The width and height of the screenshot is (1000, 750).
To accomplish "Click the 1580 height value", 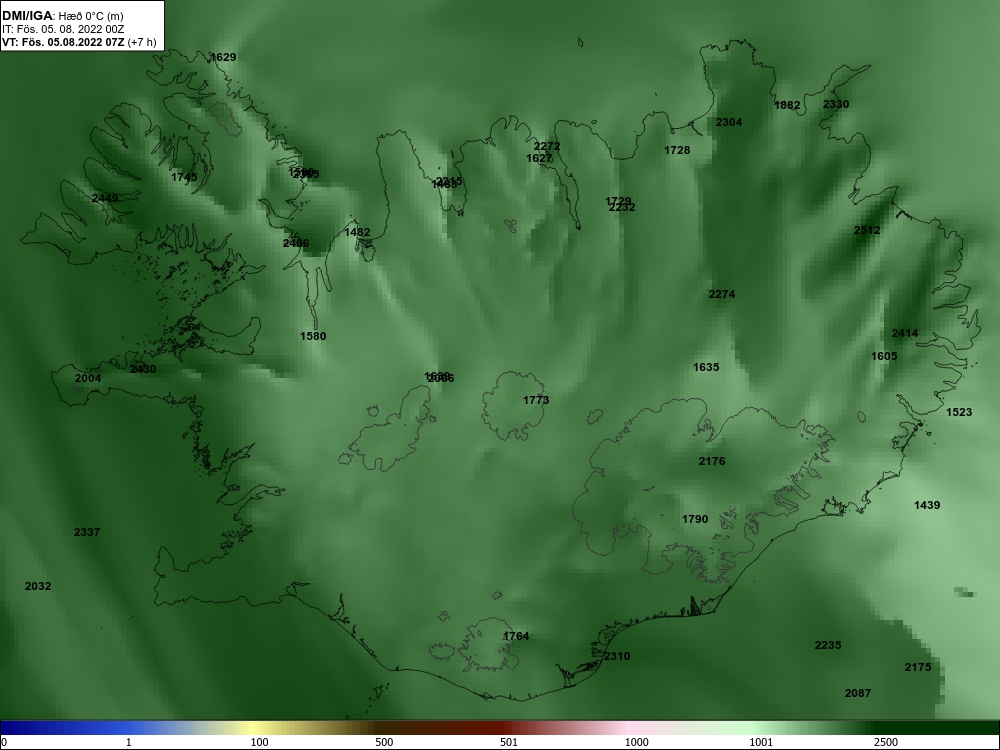I will [313, 336].
